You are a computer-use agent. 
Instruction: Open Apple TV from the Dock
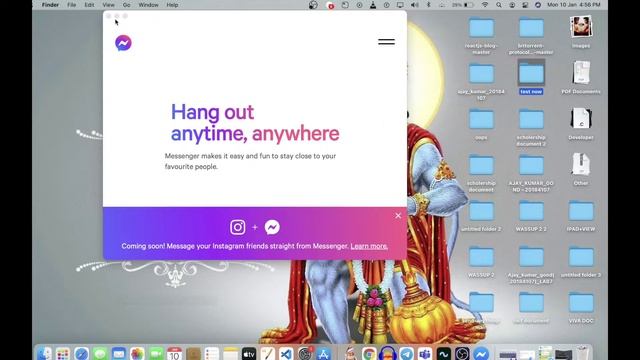tap(249, 353)
